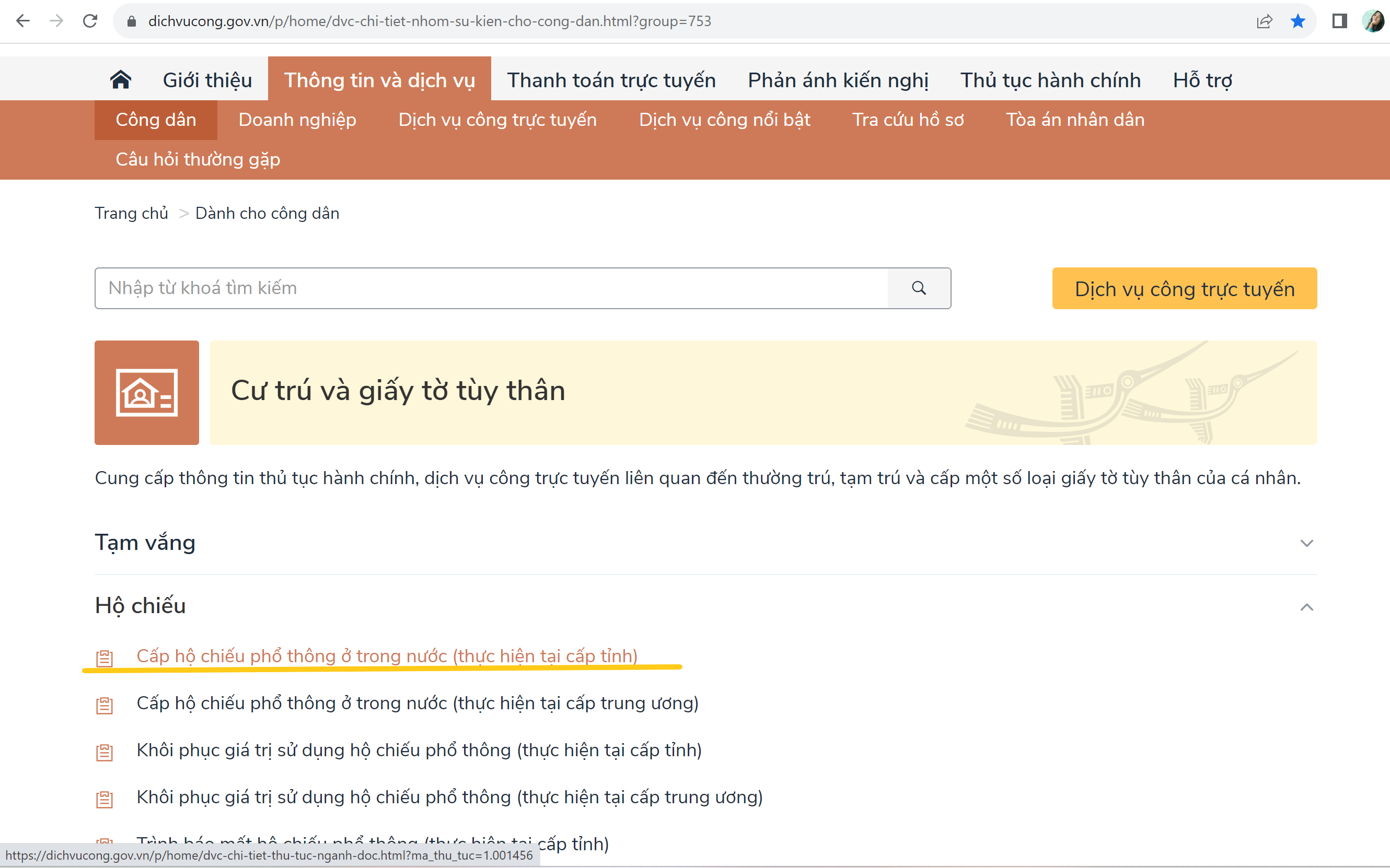Click the browser reload icon
Viewport: 1390px width, 868px height.
[90, 21]
